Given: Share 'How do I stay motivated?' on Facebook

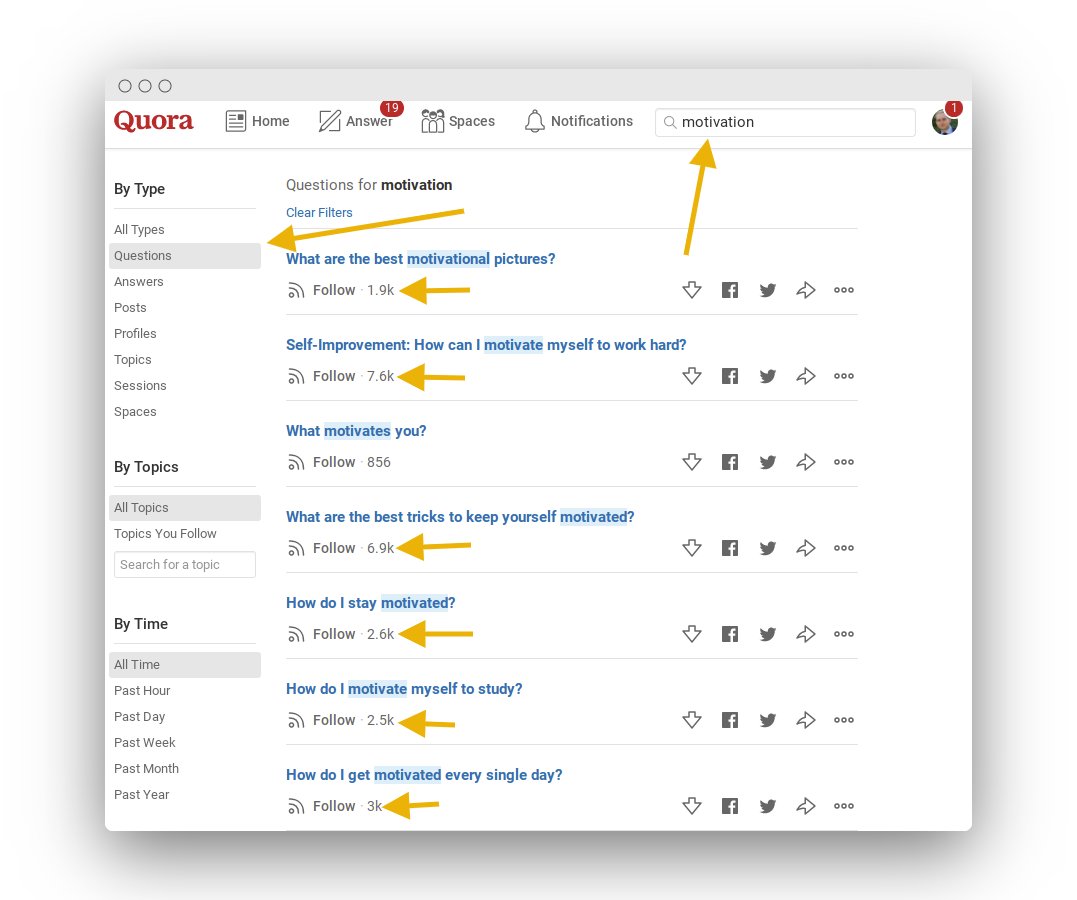Looking at the screenshot, I should [x=730, y=633].
